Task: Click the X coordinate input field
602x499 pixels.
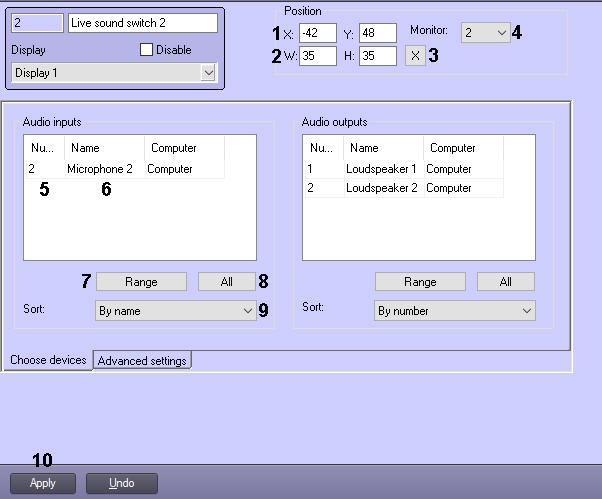Action: tap(318, 33)
